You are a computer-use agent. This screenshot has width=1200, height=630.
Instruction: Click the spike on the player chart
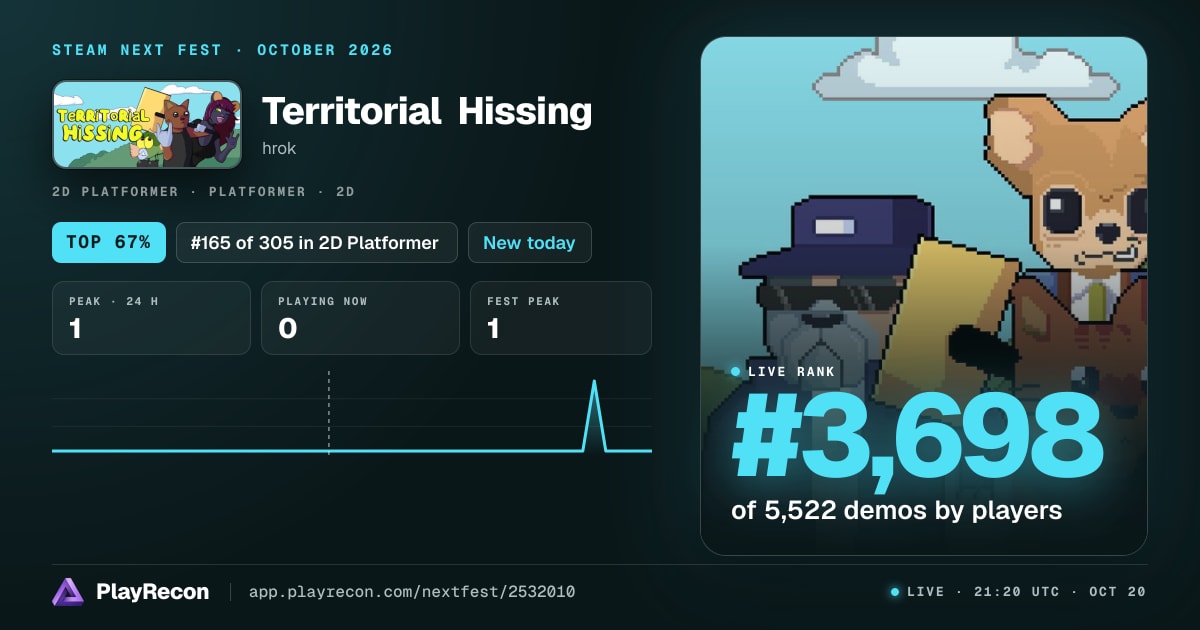[x=595, y=415]
